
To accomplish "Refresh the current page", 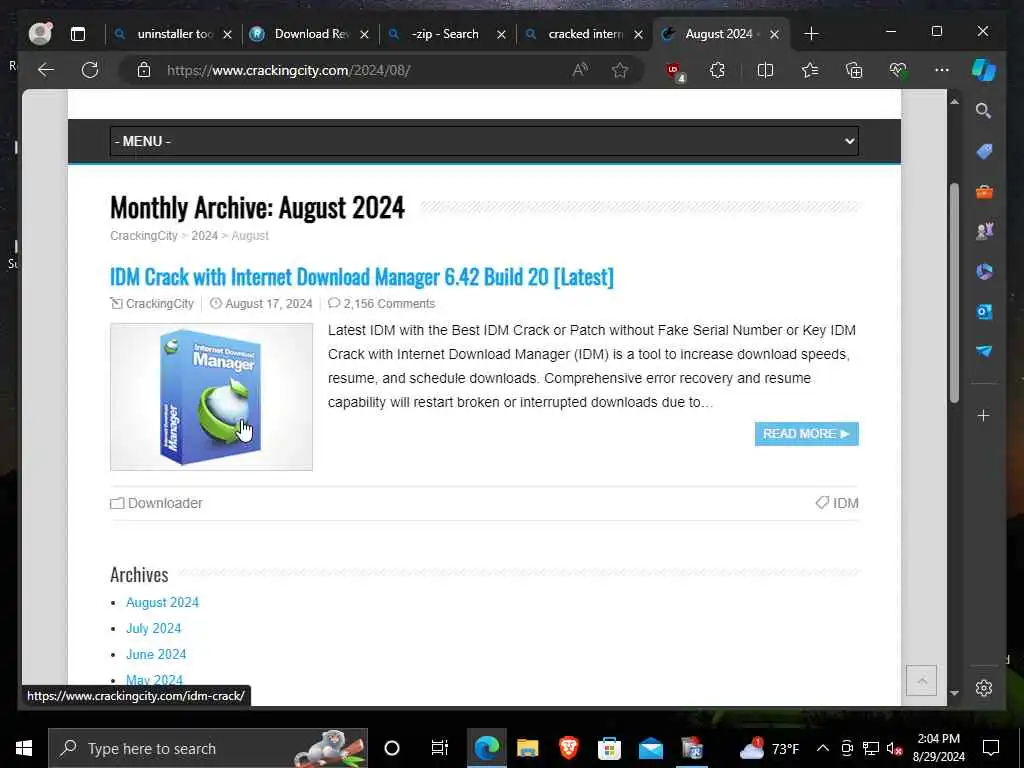I will pos(89,70).
